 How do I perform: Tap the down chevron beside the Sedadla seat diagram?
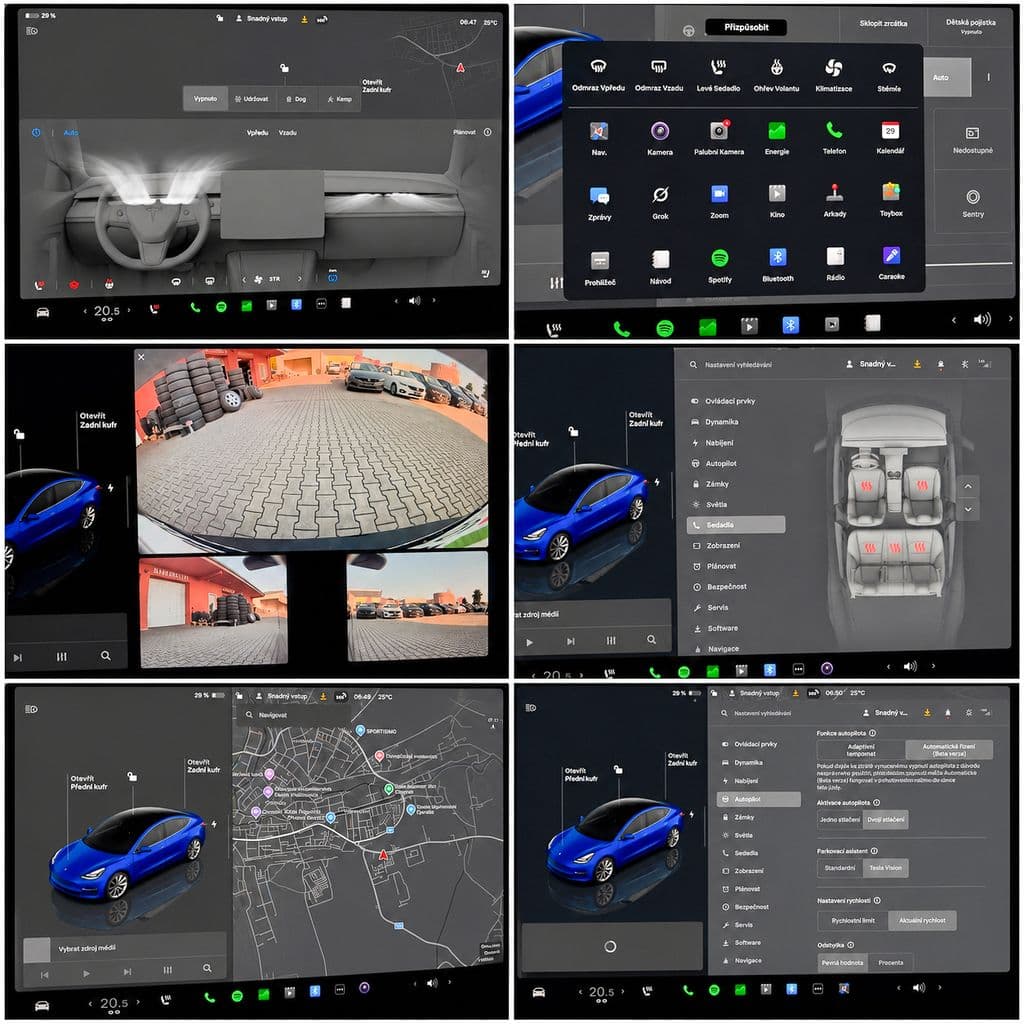point(968,509)
